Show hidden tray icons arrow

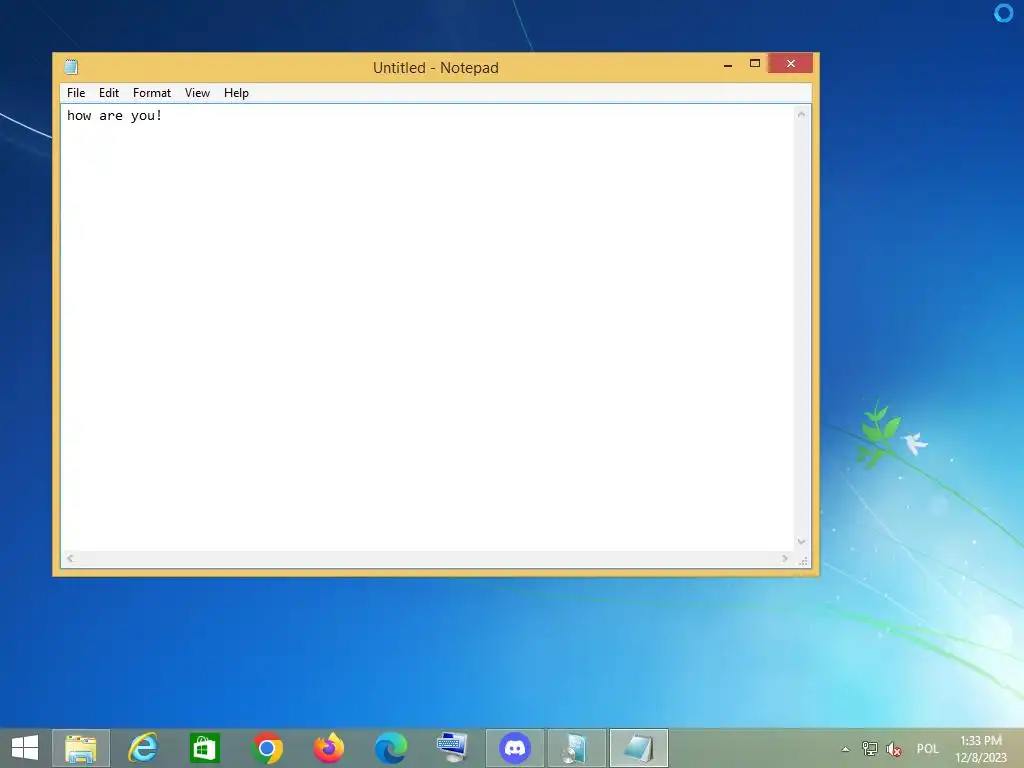(x=845, y=749)
